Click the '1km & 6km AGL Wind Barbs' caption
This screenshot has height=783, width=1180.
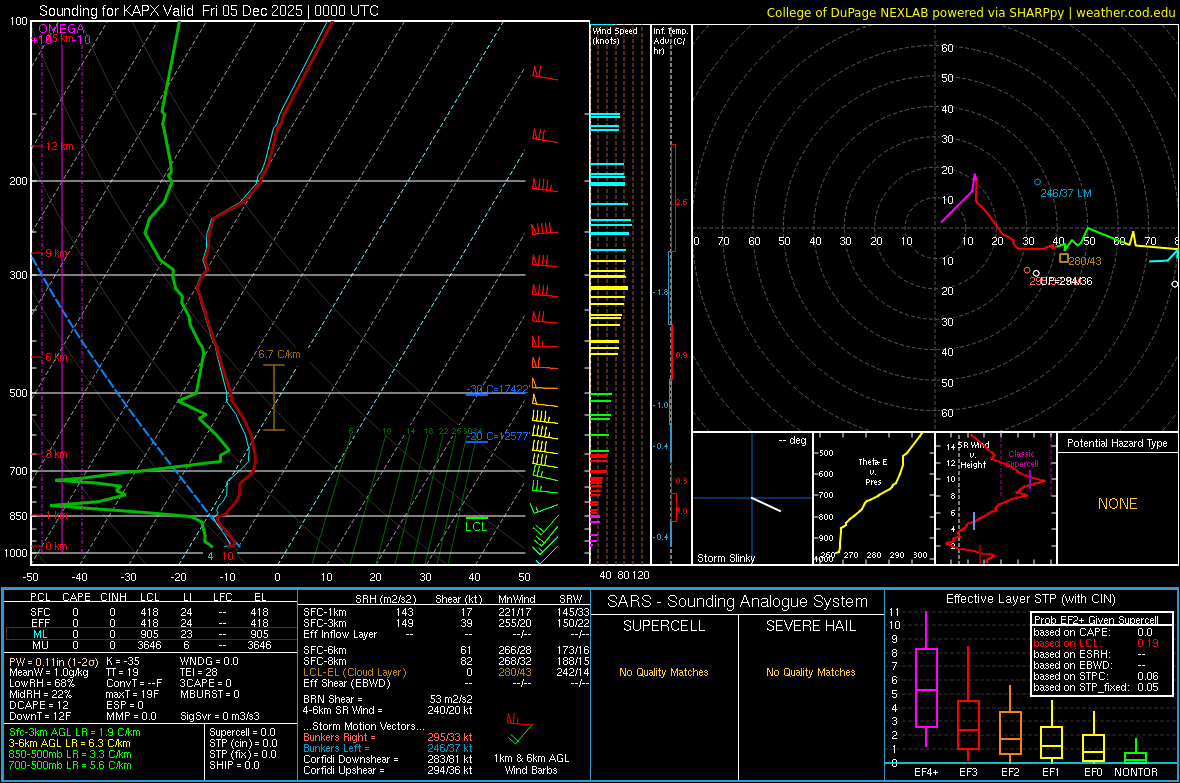531,764
